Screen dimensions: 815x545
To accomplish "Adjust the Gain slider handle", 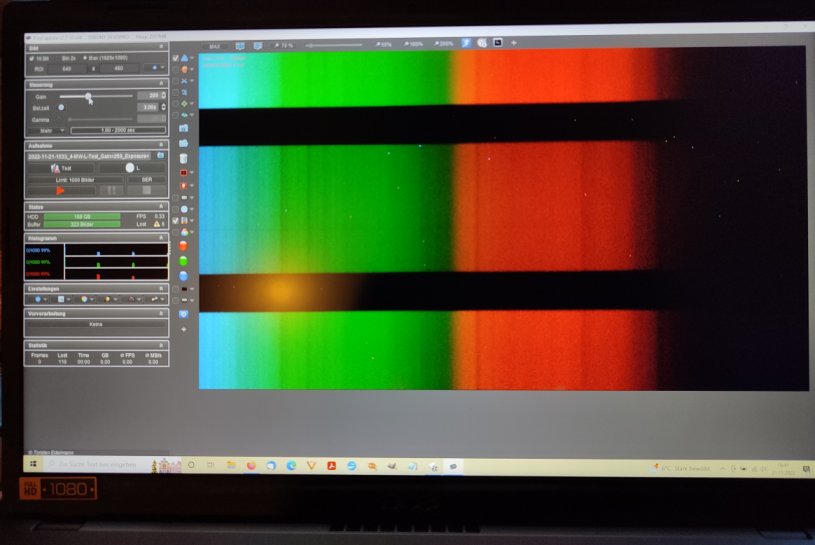I will 89,97.
